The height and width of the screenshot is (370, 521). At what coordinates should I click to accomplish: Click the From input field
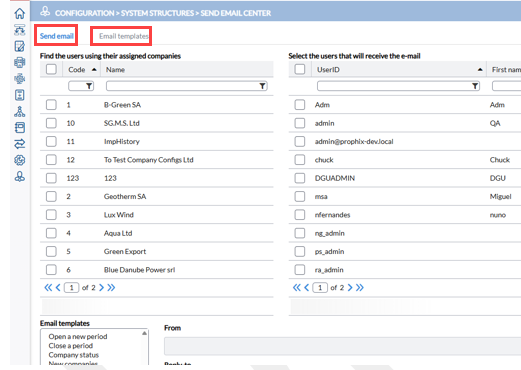342,346
